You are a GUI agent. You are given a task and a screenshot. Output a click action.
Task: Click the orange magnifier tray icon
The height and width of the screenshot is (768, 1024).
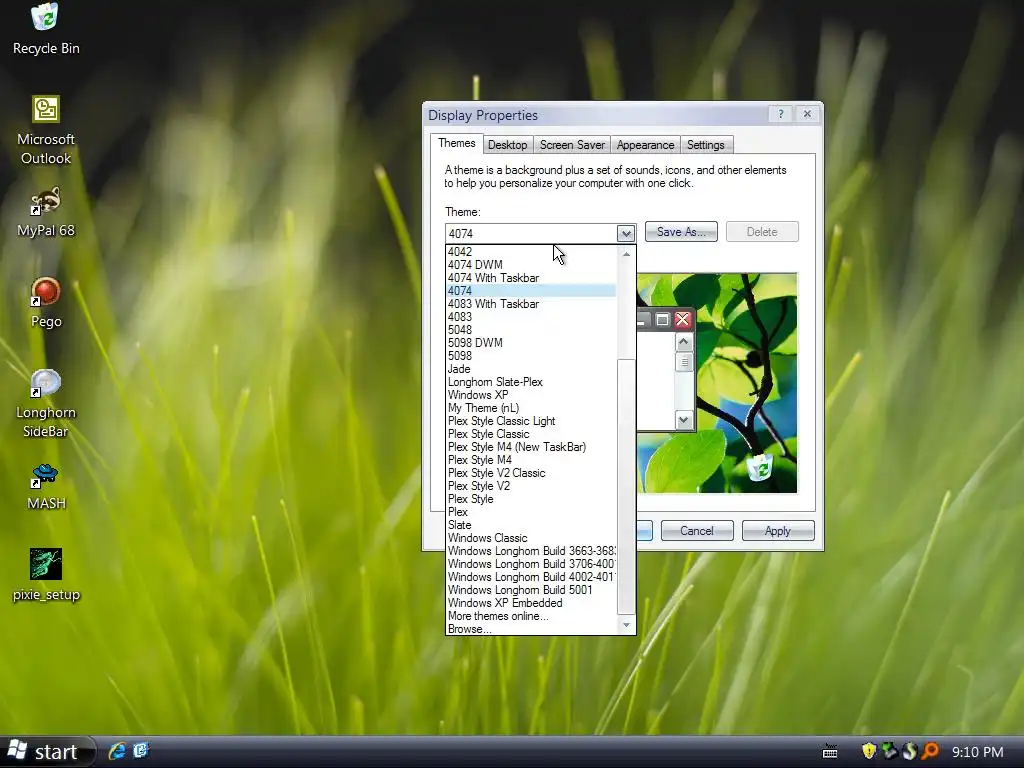click(930, 751)
